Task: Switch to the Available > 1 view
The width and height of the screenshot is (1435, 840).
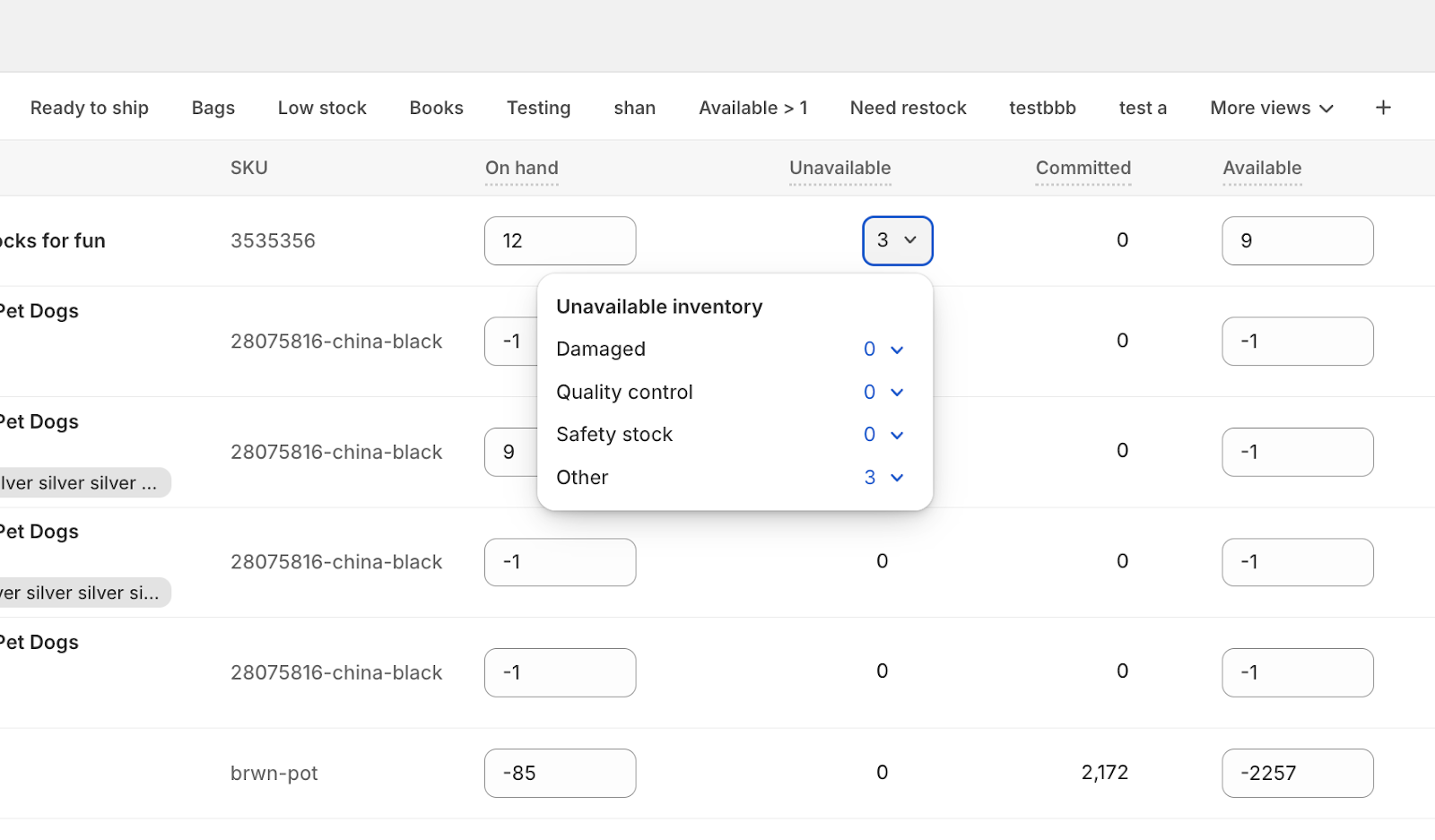Action: 752,107
